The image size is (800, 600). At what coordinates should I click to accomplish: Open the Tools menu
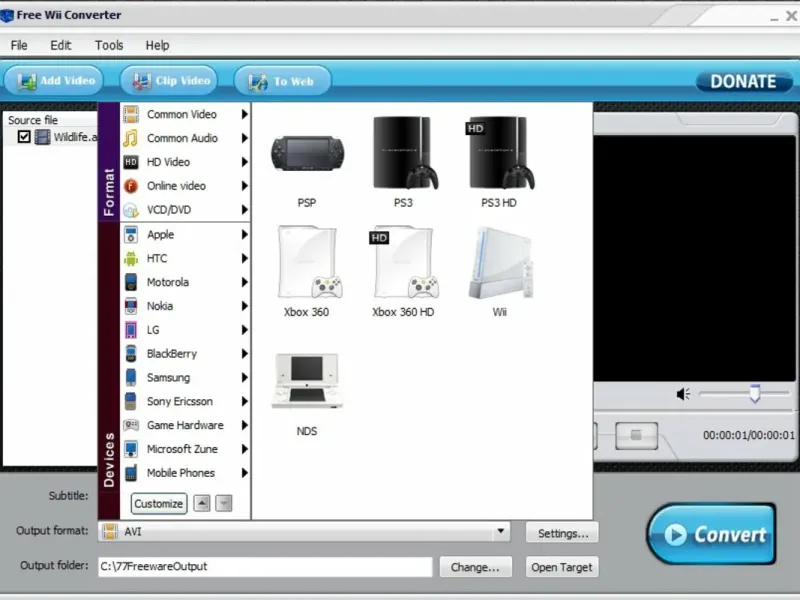[x=109, y=45]
